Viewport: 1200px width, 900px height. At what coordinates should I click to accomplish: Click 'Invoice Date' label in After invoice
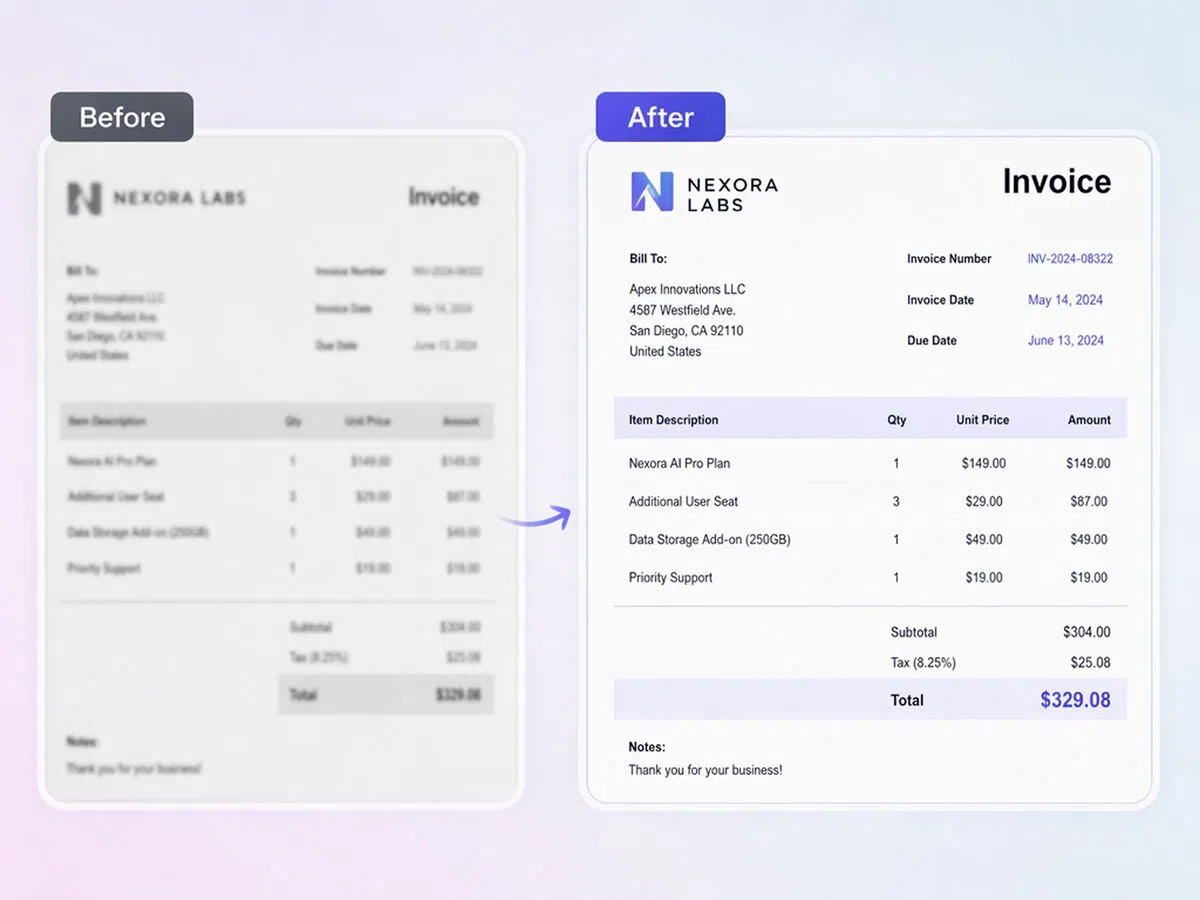[x=940, y=300]
